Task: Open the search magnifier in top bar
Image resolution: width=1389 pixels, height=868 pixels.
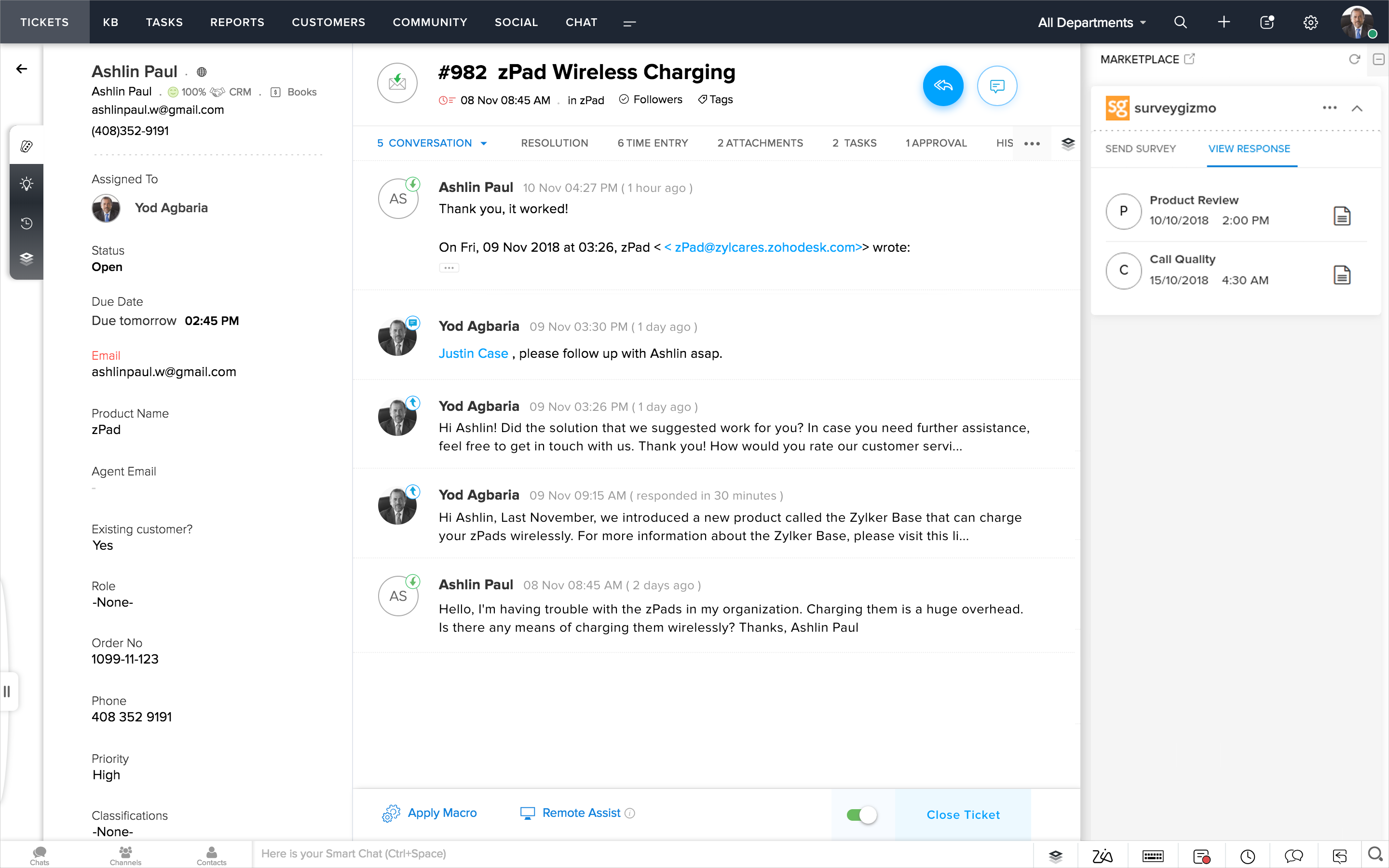Action: coord(1180,22)
